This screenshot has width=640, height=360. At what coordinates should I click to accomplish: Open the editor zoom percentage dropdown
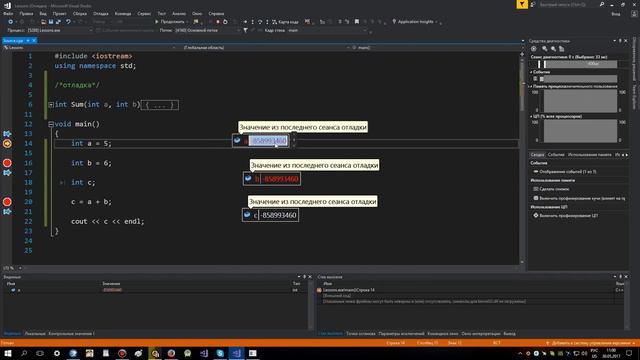click(12, 268)
